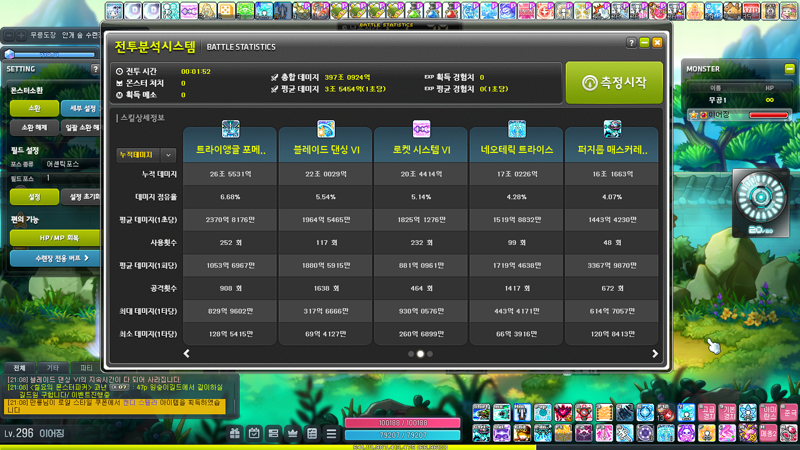Switch chat to 파티 tab
Screen dimensions: 800x450
(86, 368)
